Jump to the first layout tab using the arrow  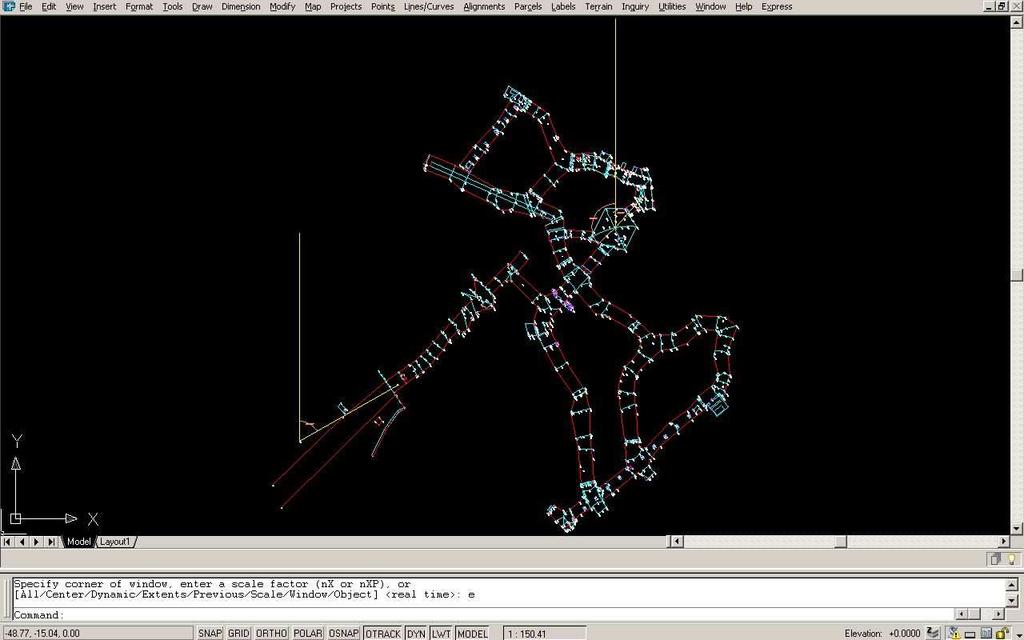pyautogui.click(x=7, y=541)
